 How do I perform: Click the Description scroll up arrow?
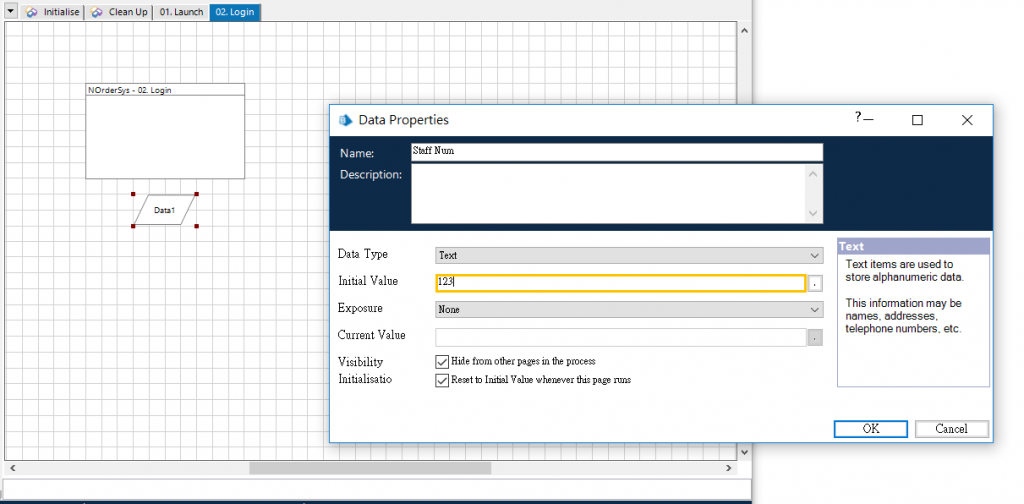coord(813,174)
